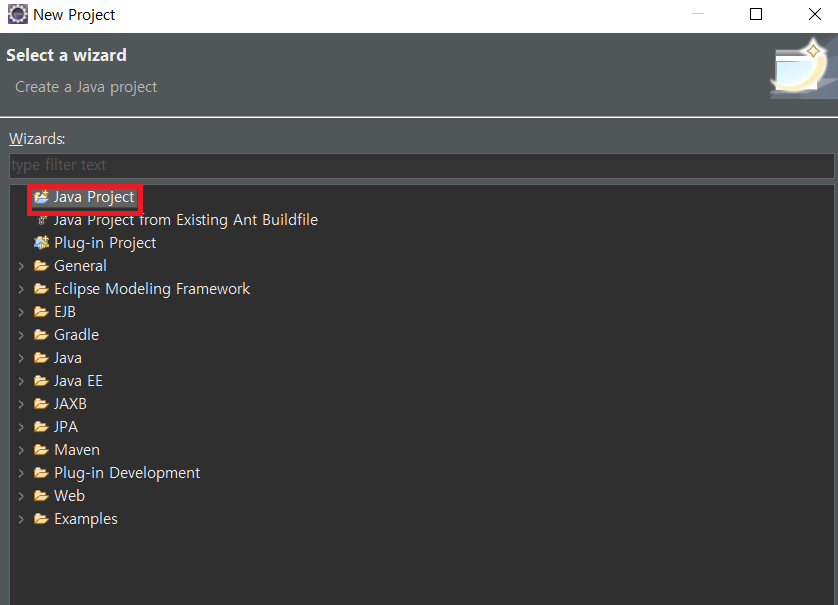Viewport: 838px width, 605px height.
Task: Expand the General category
Action: point(21,266)
